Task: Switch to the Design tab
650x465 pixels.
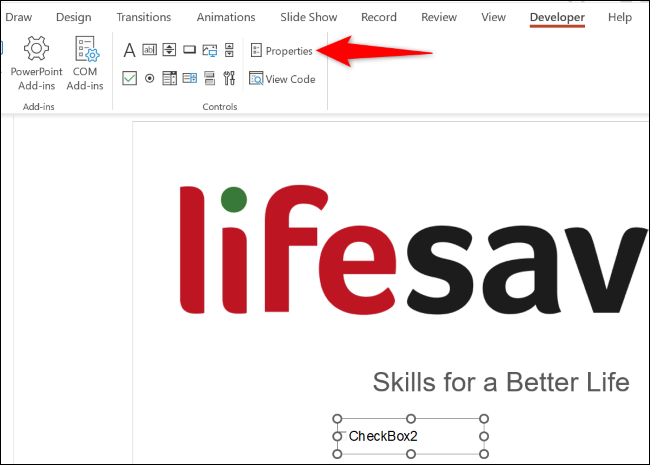Action: click(x=74, y=17)
